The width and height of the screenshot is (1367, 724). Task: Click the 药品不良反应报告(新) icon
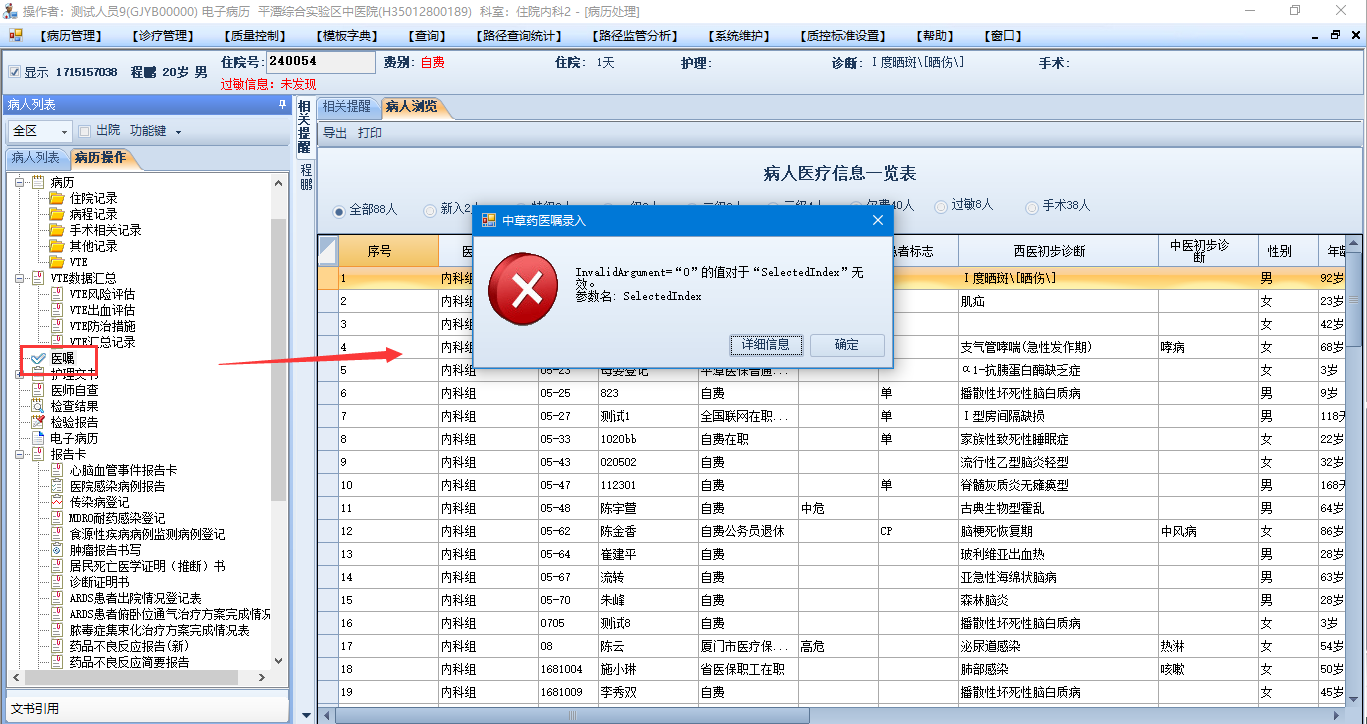[57, 646]
